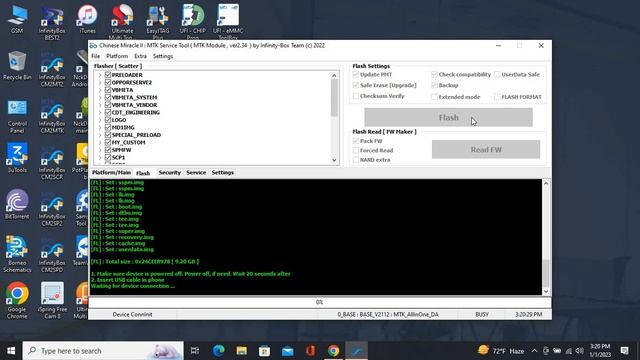Image resolution: width=640 pixels, height=360 pixels.
Task: Open EasyJTAG Plus desktop shortcut
Action: tap(158, 22)
